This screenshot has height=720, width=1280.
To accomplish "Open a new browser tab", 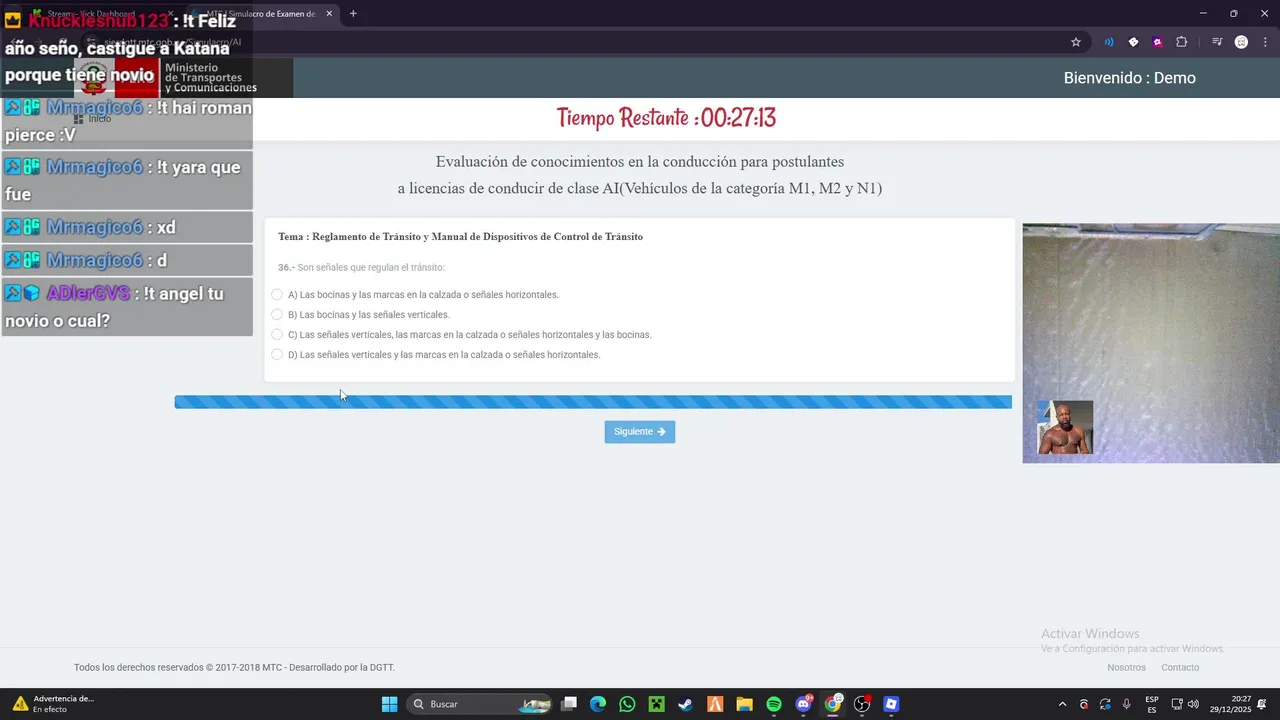I will pos(353,13).
